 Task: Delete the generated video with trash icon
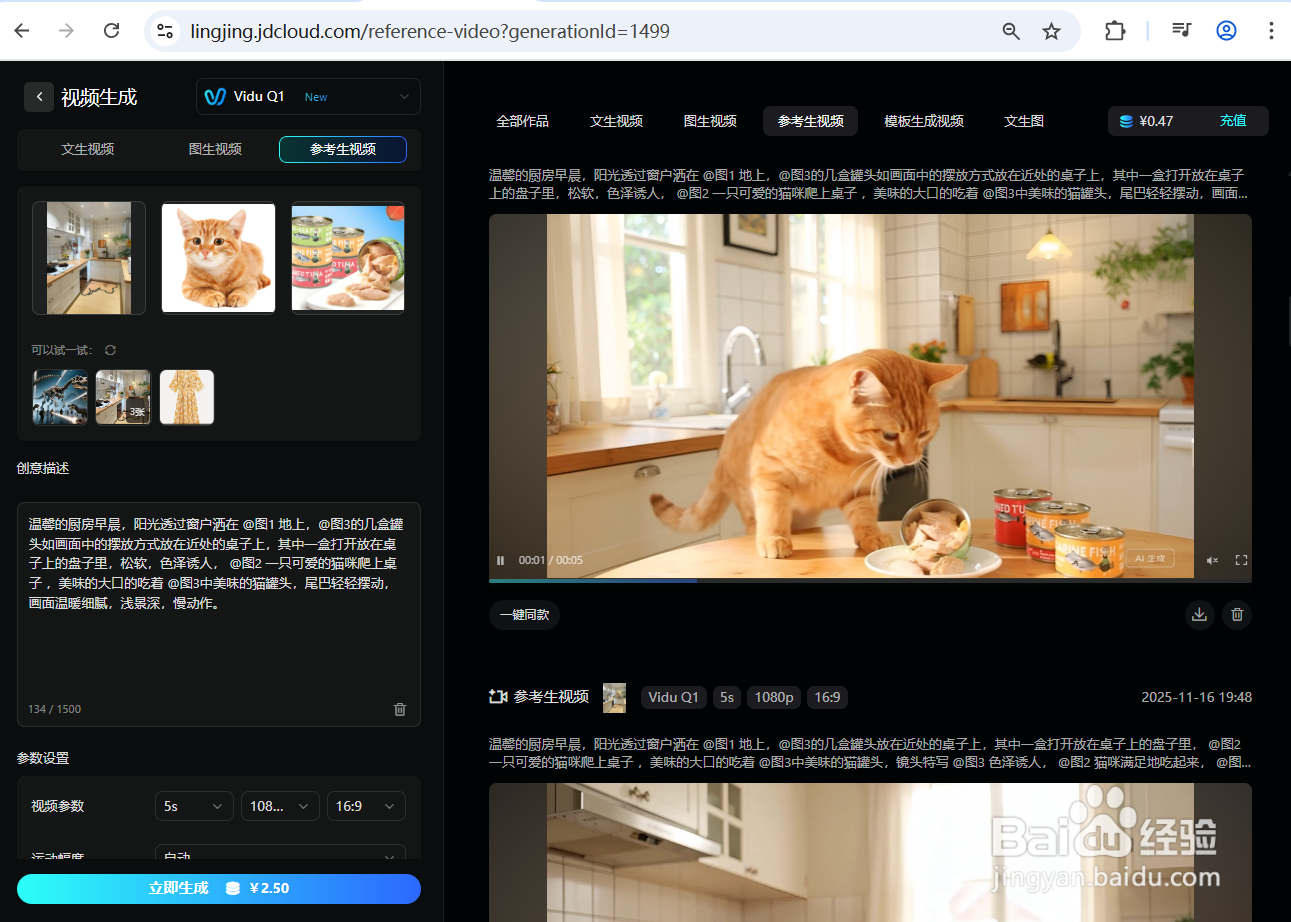pyautogui.click(x=1237, y=614)
